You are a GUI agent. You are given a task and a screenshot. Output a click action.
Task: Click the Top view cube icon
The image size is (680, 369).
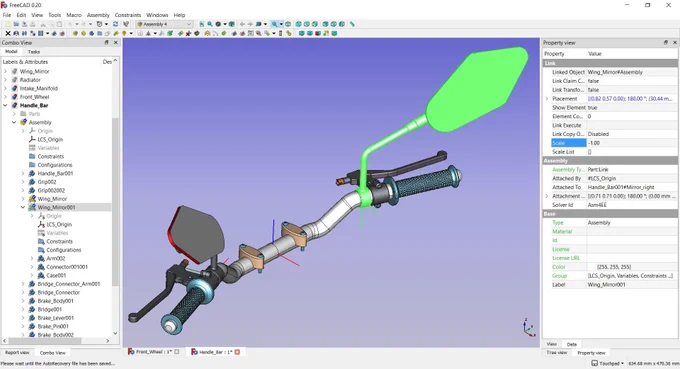(307, 24)
